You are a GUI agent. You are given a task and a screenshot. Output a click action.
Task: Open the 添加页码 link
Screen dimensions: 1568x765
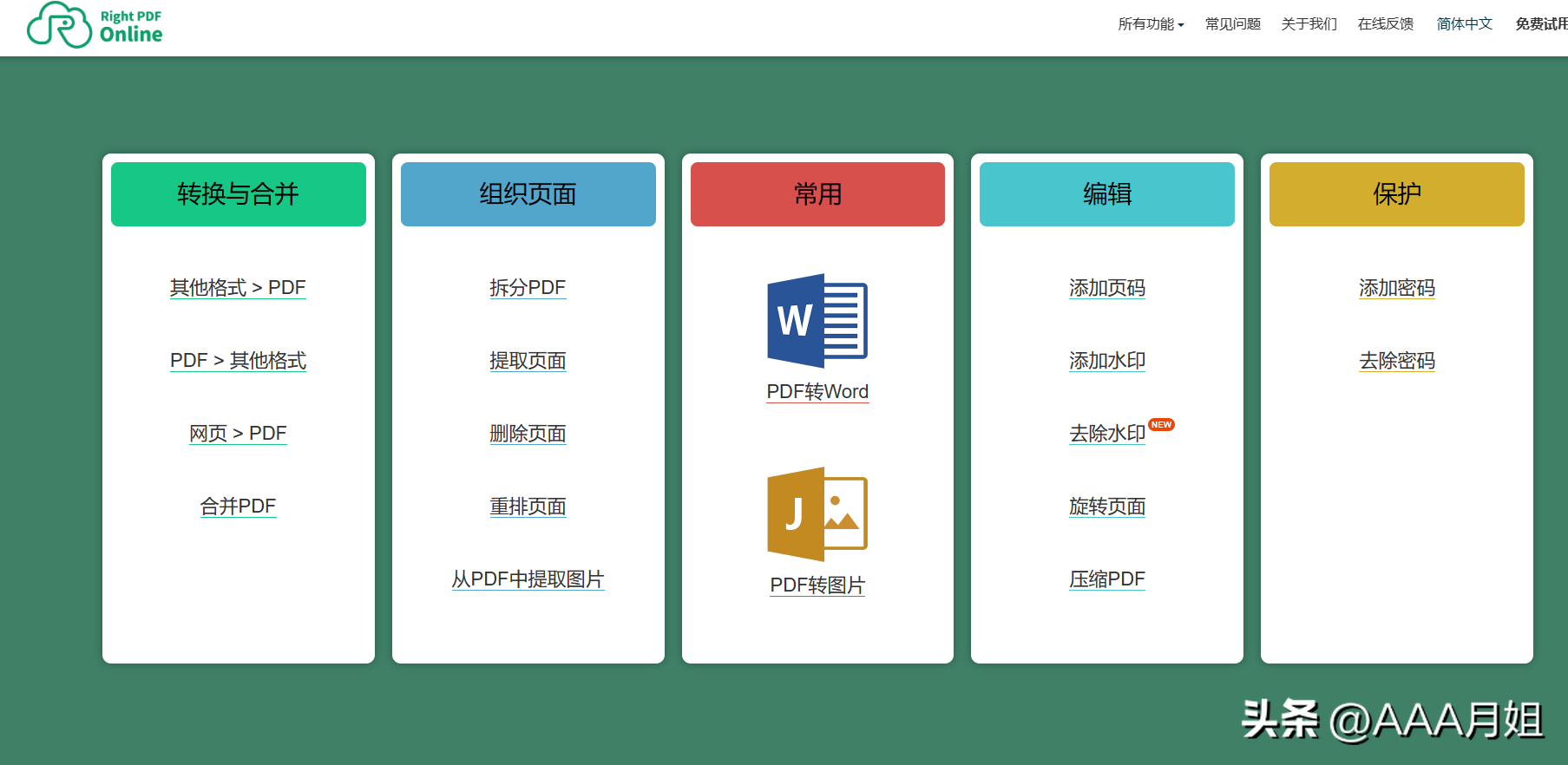coord(1107,288)
